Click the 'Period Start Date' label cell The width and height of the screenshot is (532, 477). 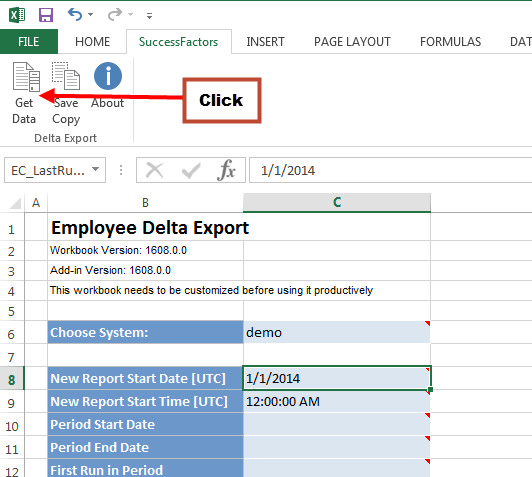point(146,424)
